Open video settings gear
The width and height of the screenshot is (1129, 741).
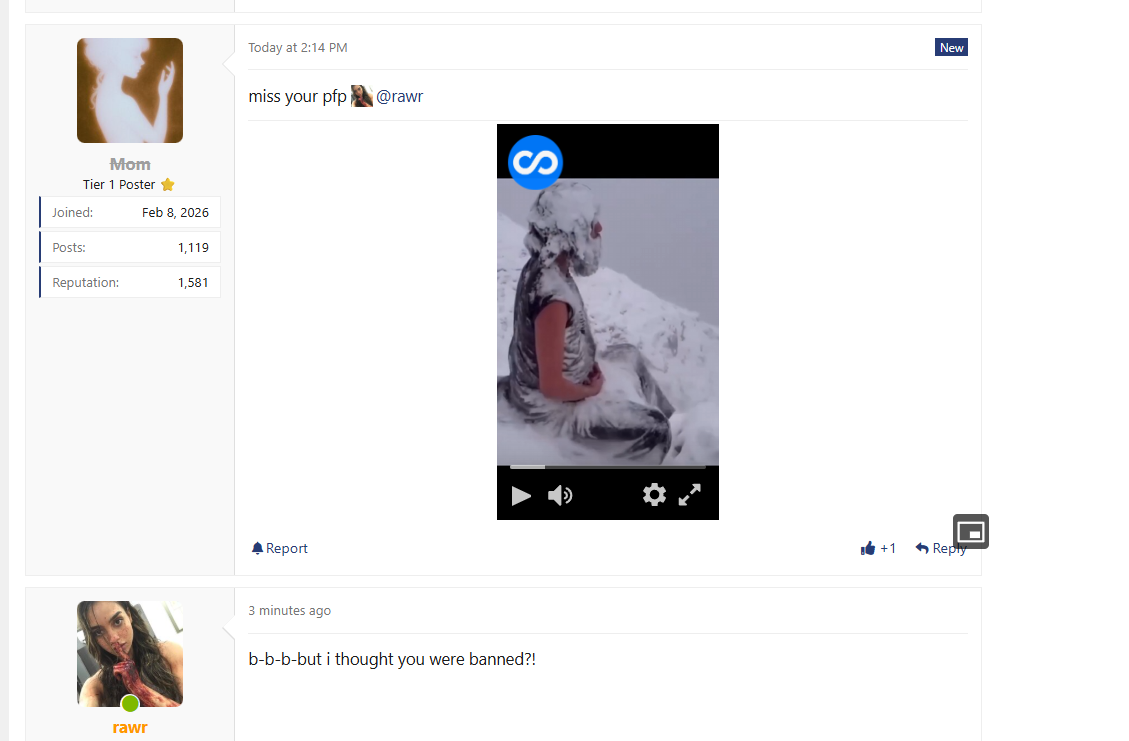[x=654, y=494]
